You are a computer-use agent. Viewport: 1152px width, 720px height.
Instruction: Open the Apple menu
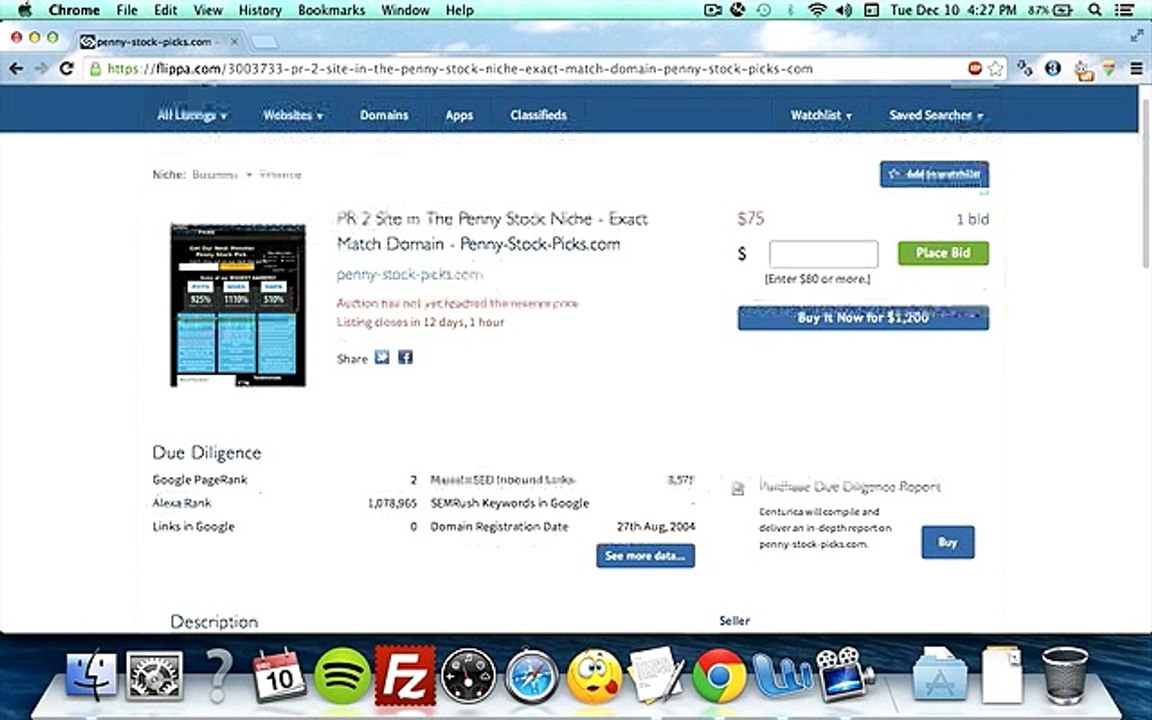pos(24,10)
